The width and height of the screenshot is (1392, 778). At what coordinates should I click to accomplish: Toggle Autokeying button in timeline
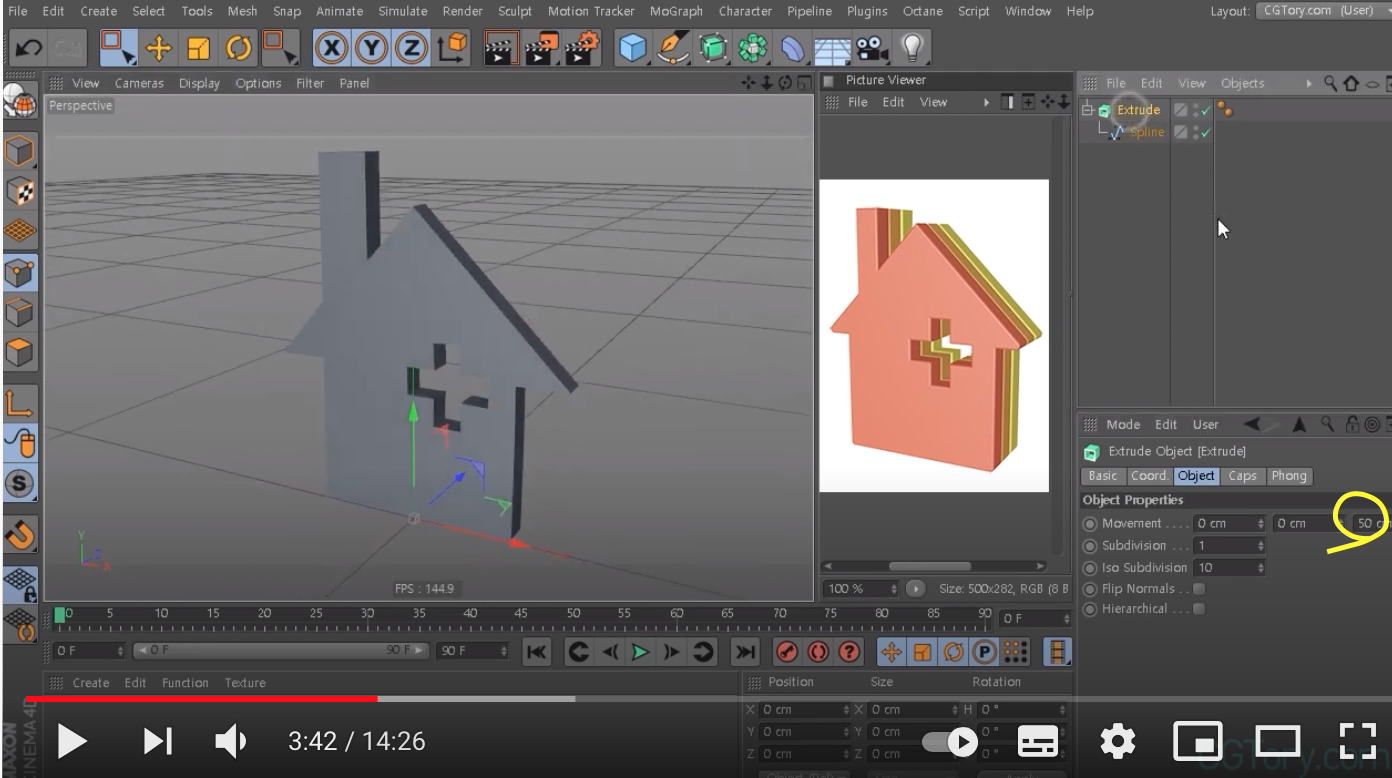coord(818,652)
